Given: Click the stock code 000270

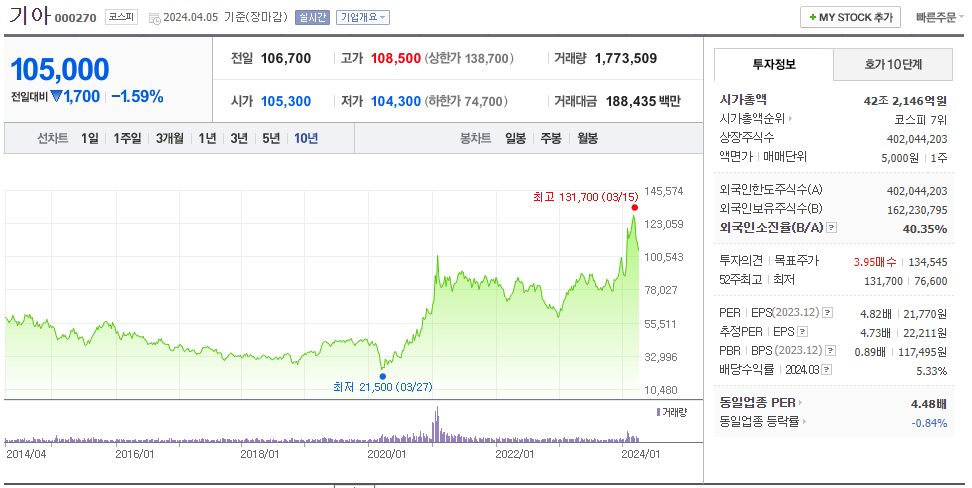Looking at the screenshot, I should tap(76, 19).
